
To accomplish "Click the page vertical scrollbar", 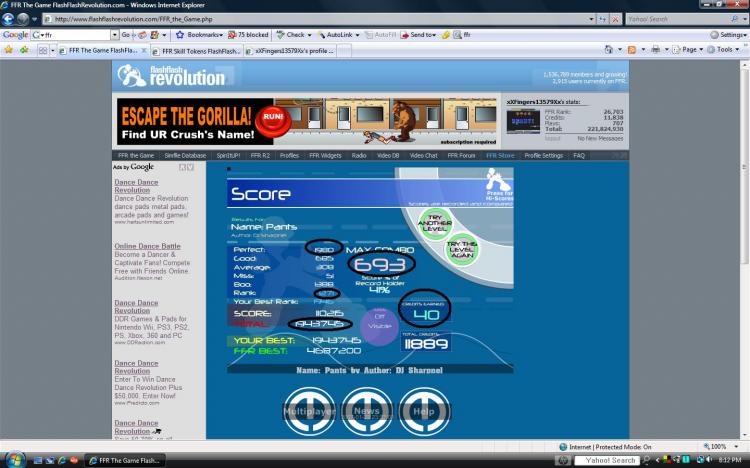I will (744, 249).
